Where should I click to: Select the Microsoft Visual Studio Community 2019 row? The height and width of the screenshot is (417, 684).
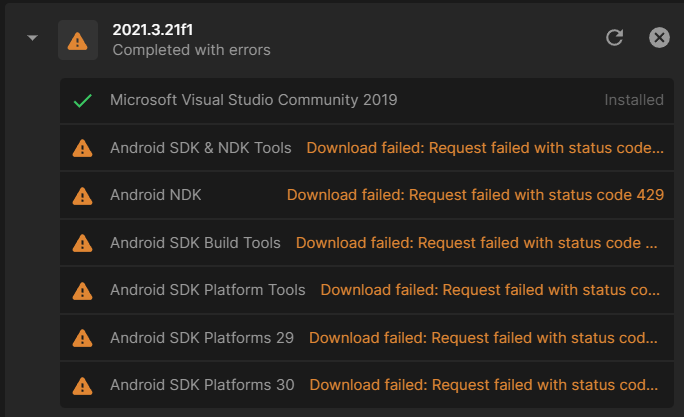coord(367,101)
